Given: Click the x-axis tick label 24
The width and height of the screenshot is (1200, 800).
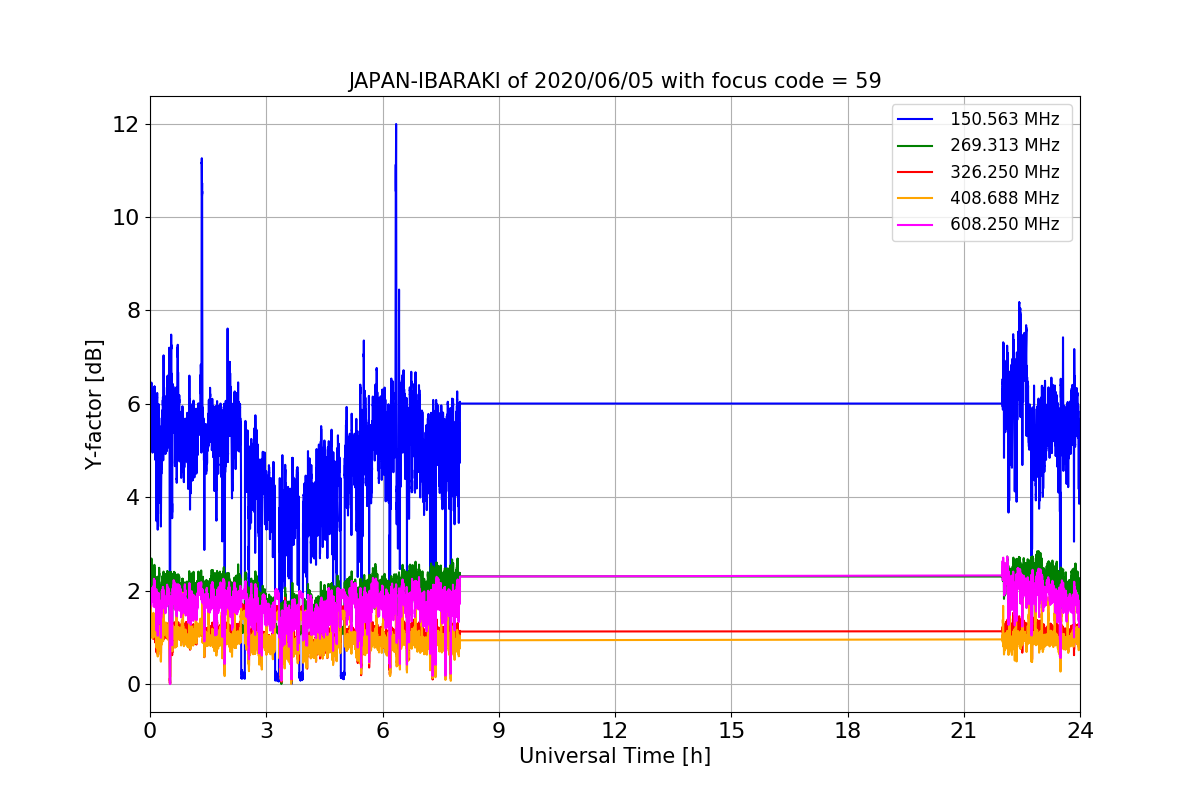Looking at the screenshot, I should [x=1080, y=731].
